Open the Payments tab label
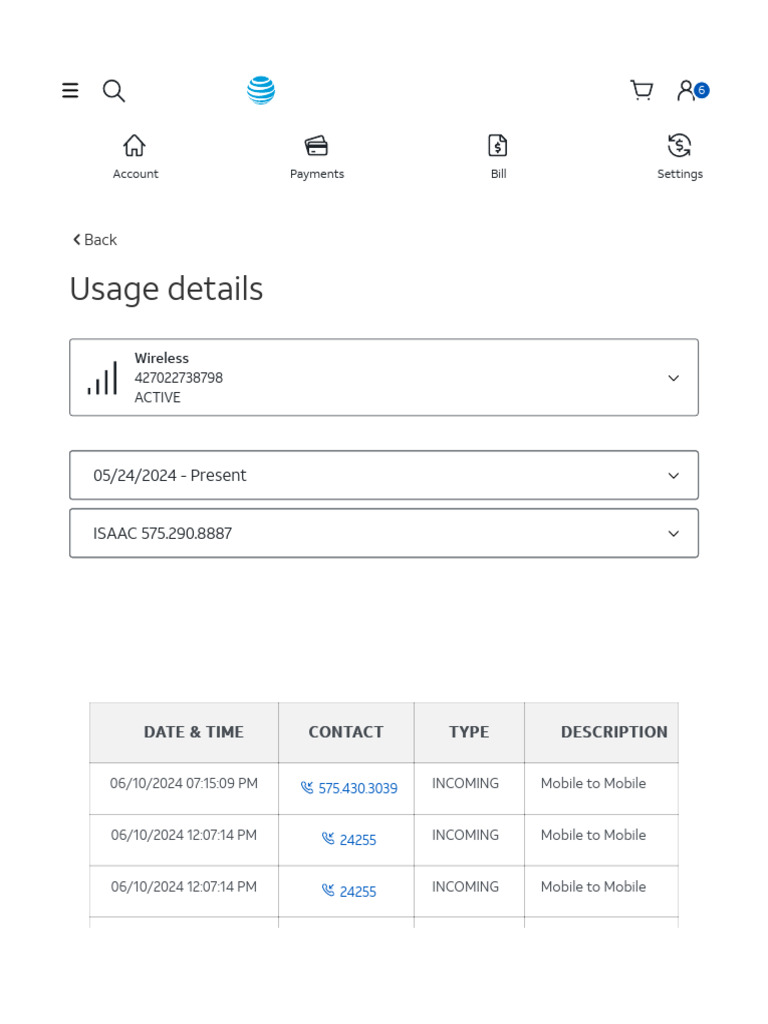This screenshot has height=1024, width=768. coord(317,174)
